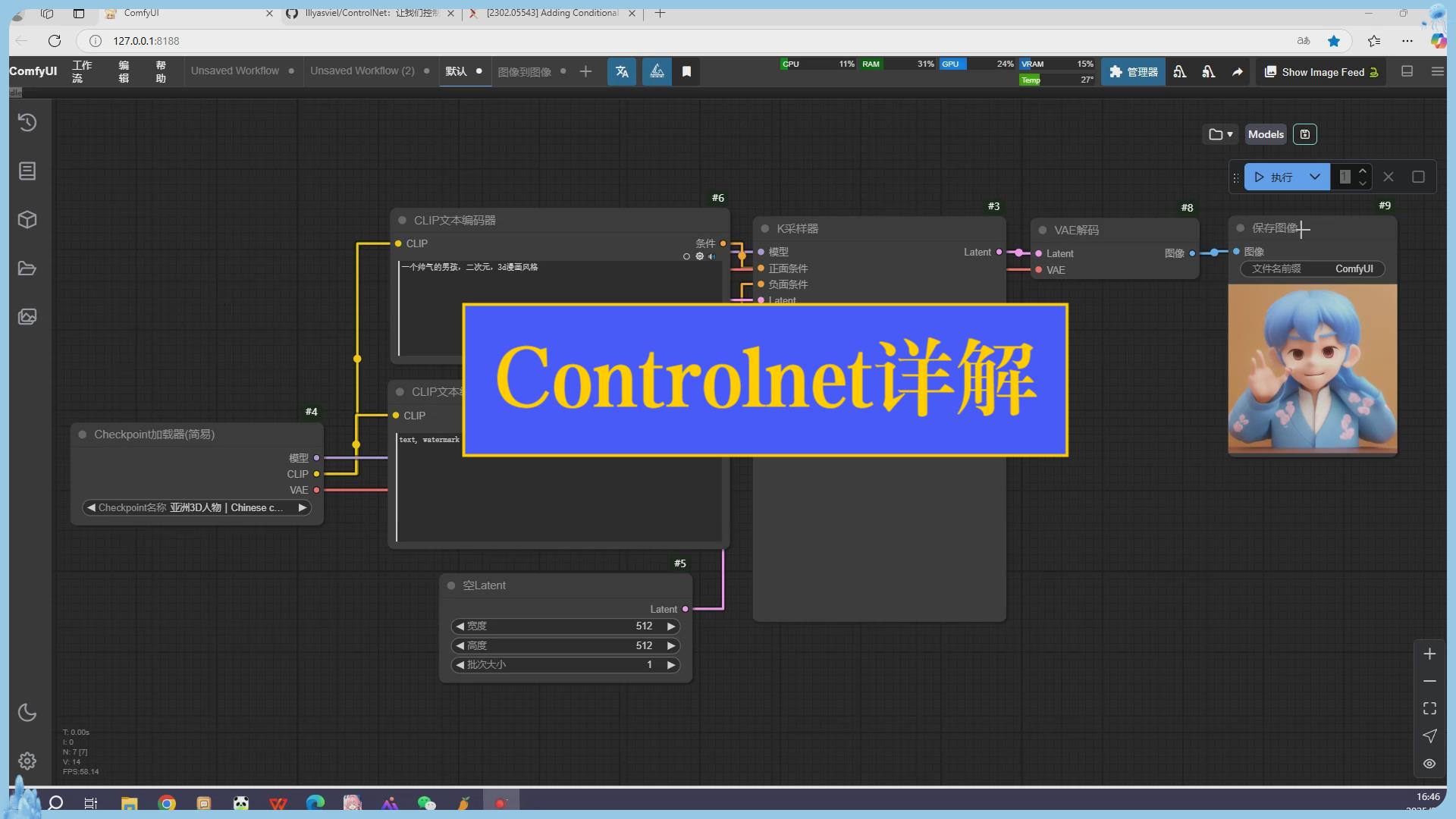This screenshot has width=1456, height=819.
Task: Open the queue history sidebar icon
Action: 27,122
